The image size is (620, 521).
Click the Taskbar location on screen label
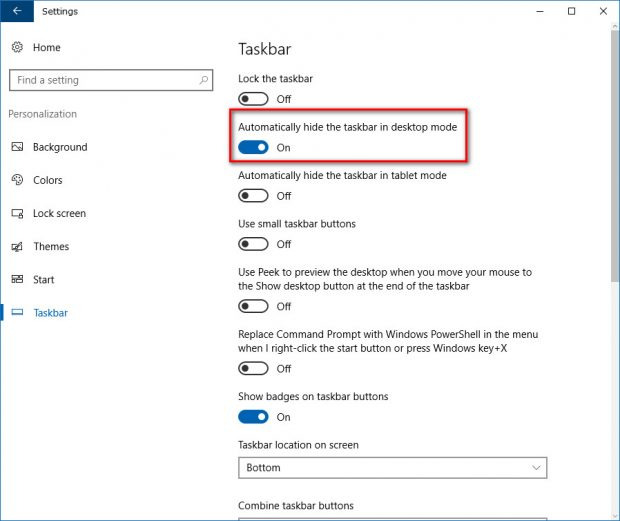click(x=298, y=445)
